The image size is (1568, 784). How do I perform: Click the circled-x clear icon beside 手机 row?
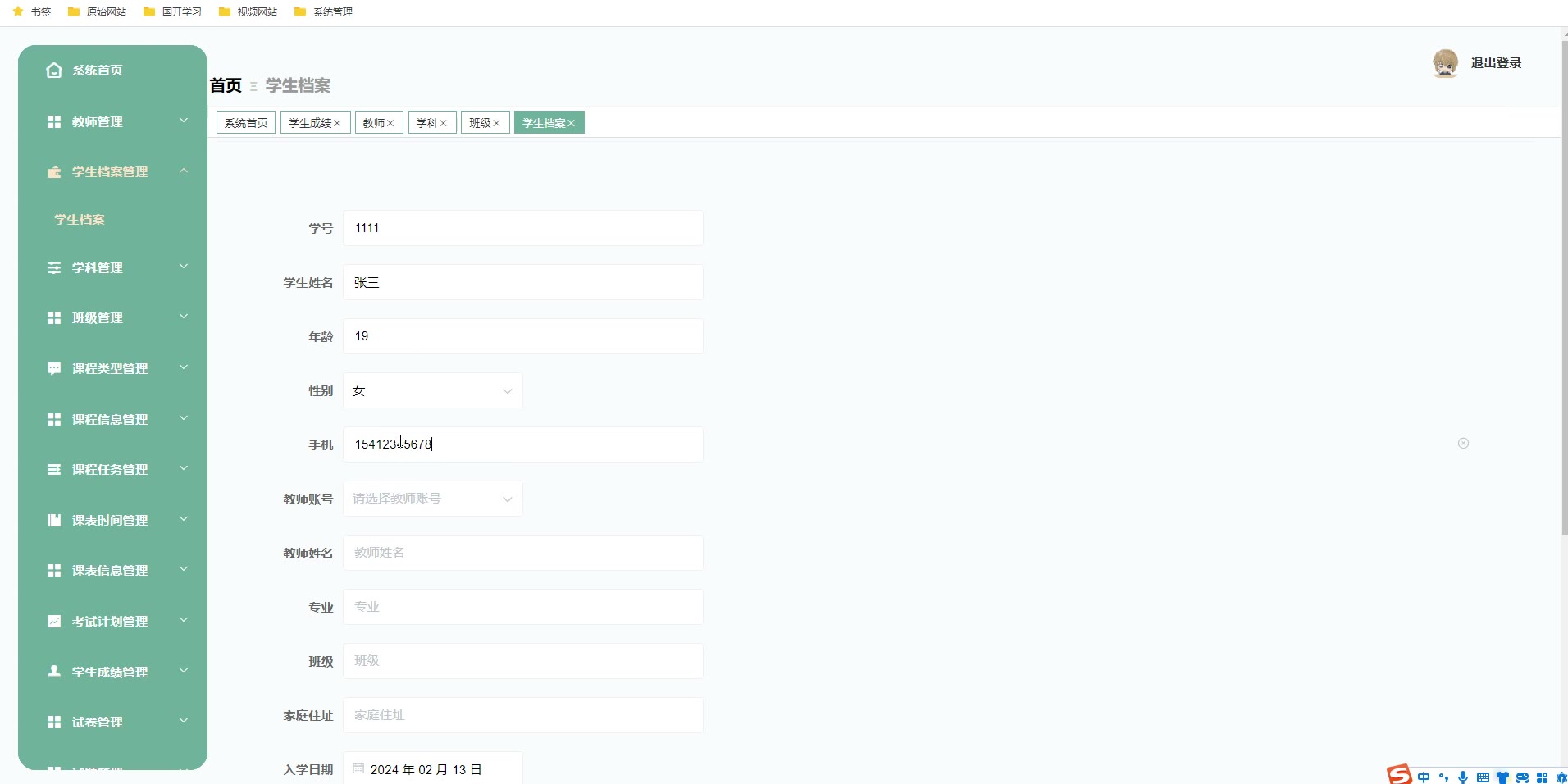click(x=1463, y=444)
